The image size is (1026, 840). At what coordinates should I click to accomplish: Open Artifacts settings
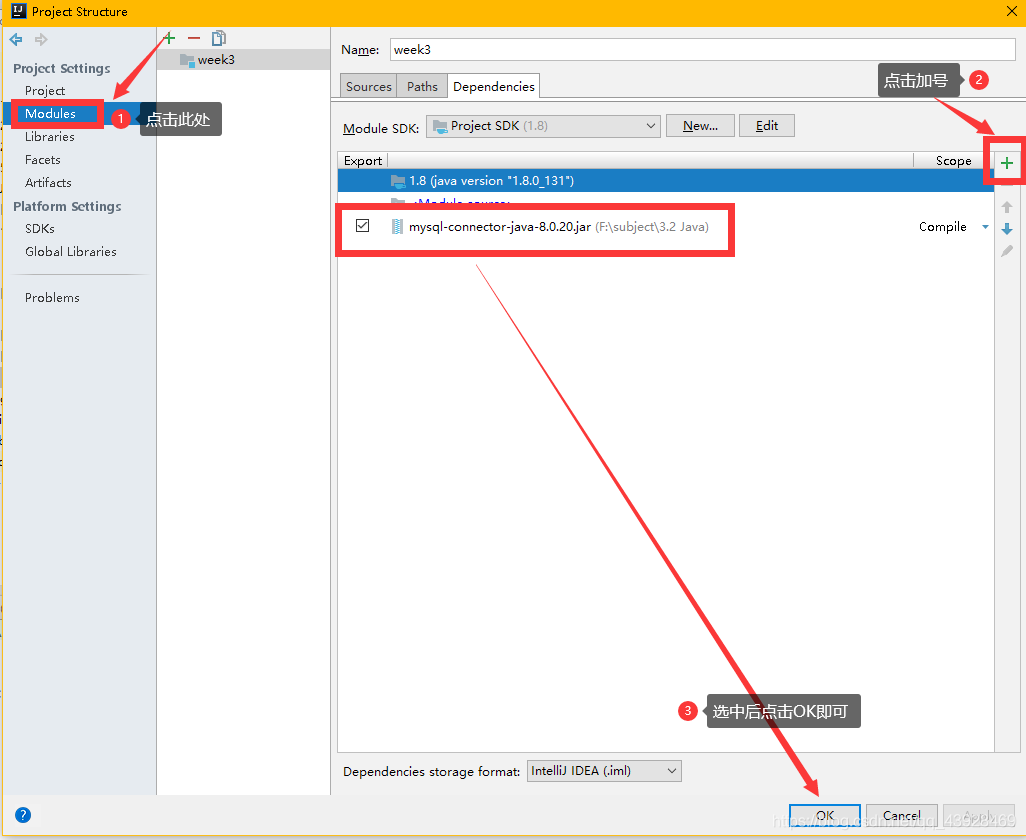coord(48,183)
